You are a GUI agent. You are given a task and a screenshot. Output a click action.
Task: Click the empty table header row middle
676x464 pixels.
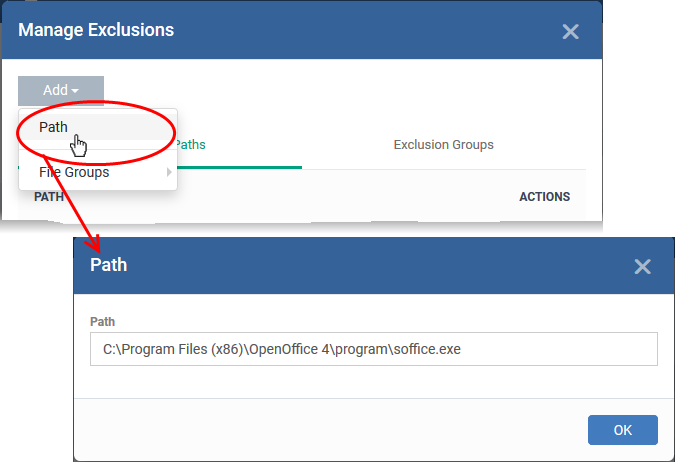coord(291,197)
